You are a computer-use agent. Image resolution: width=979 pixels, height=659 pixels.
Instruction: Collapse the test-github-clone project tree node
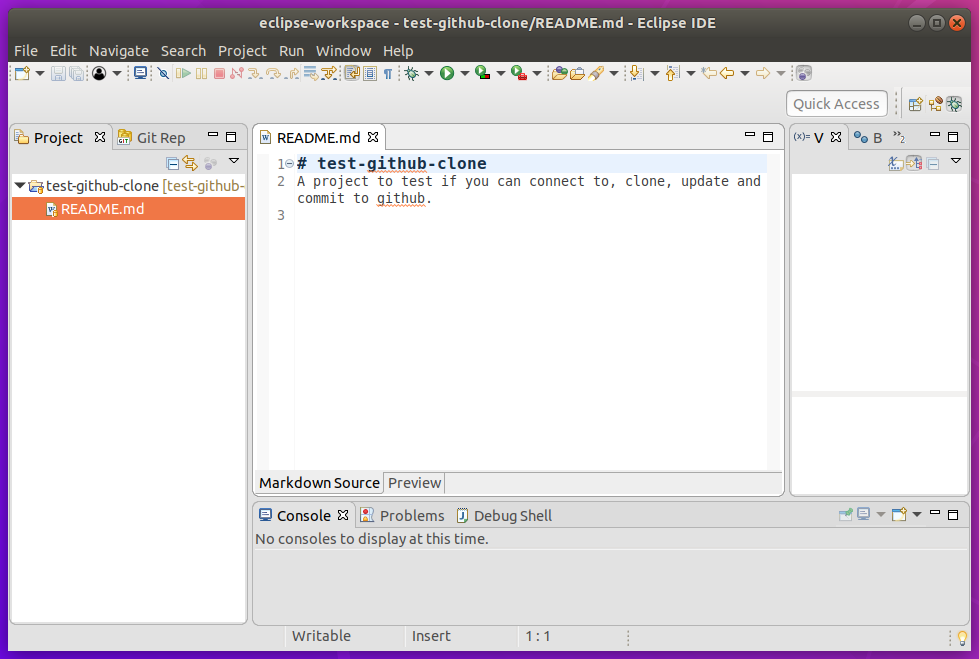coord(19,186)
